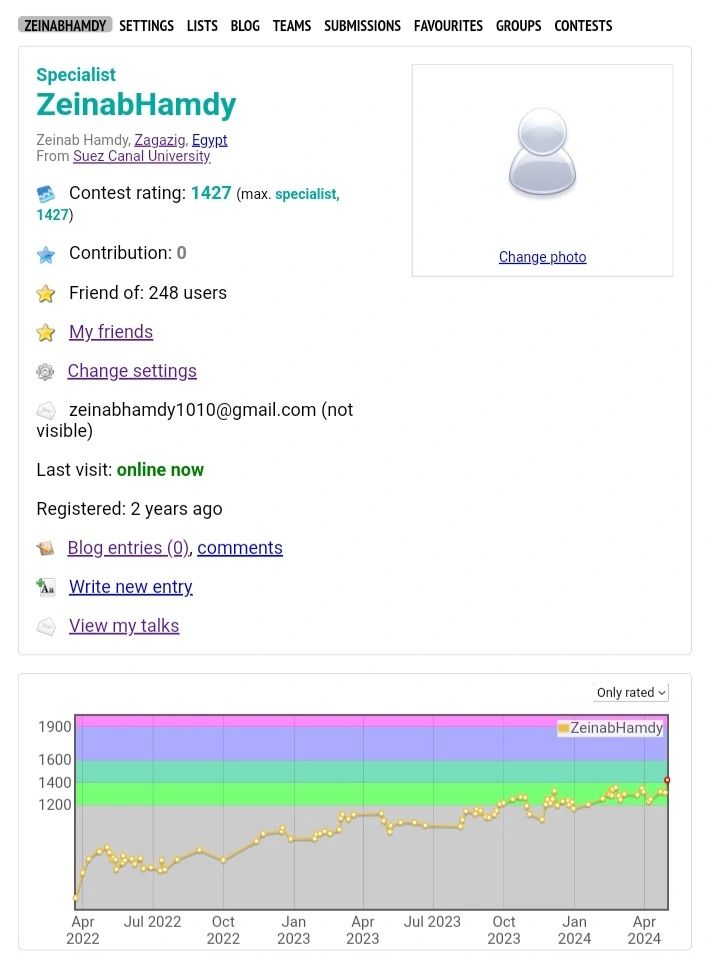Click the 'Friend of: 248 users' text
The height and width of the screenshot is (954, 720).
pos(148,293)
